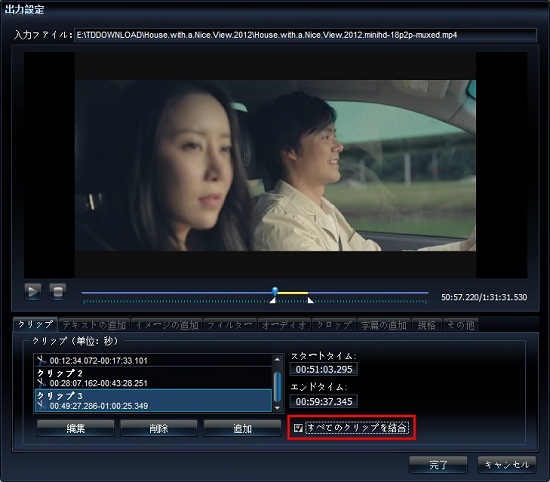
Task: Click the stop button under the video
Action: tap(58, 292)
